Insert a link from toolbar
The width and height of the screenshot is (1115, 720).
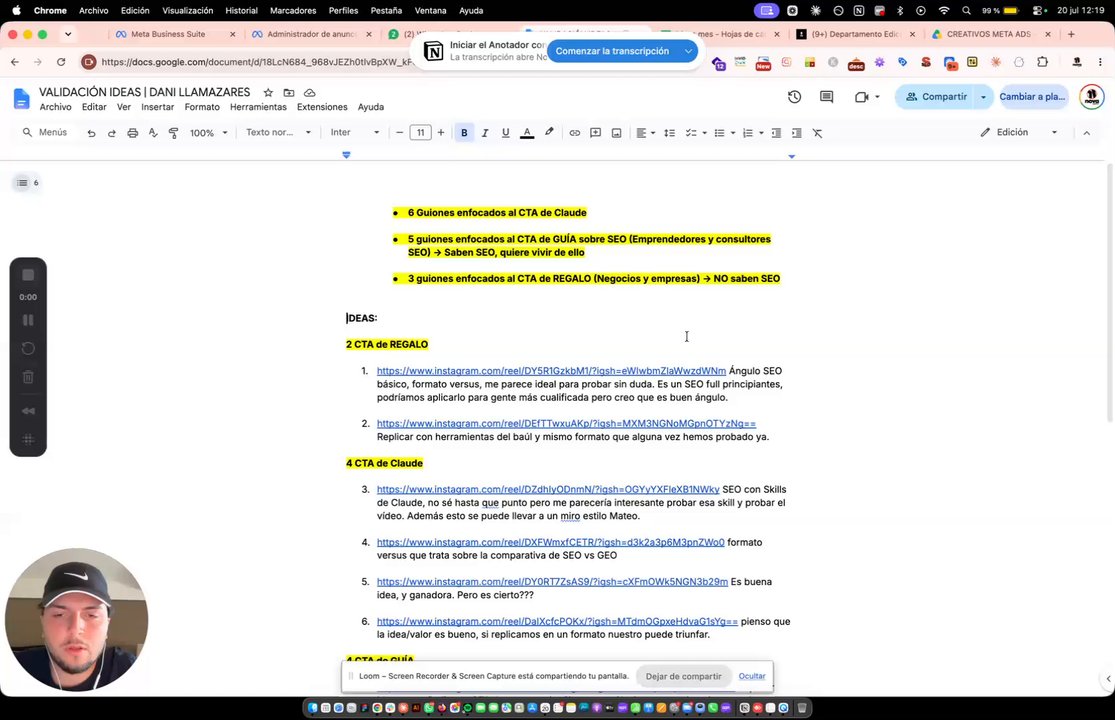(x=575, y=133)
